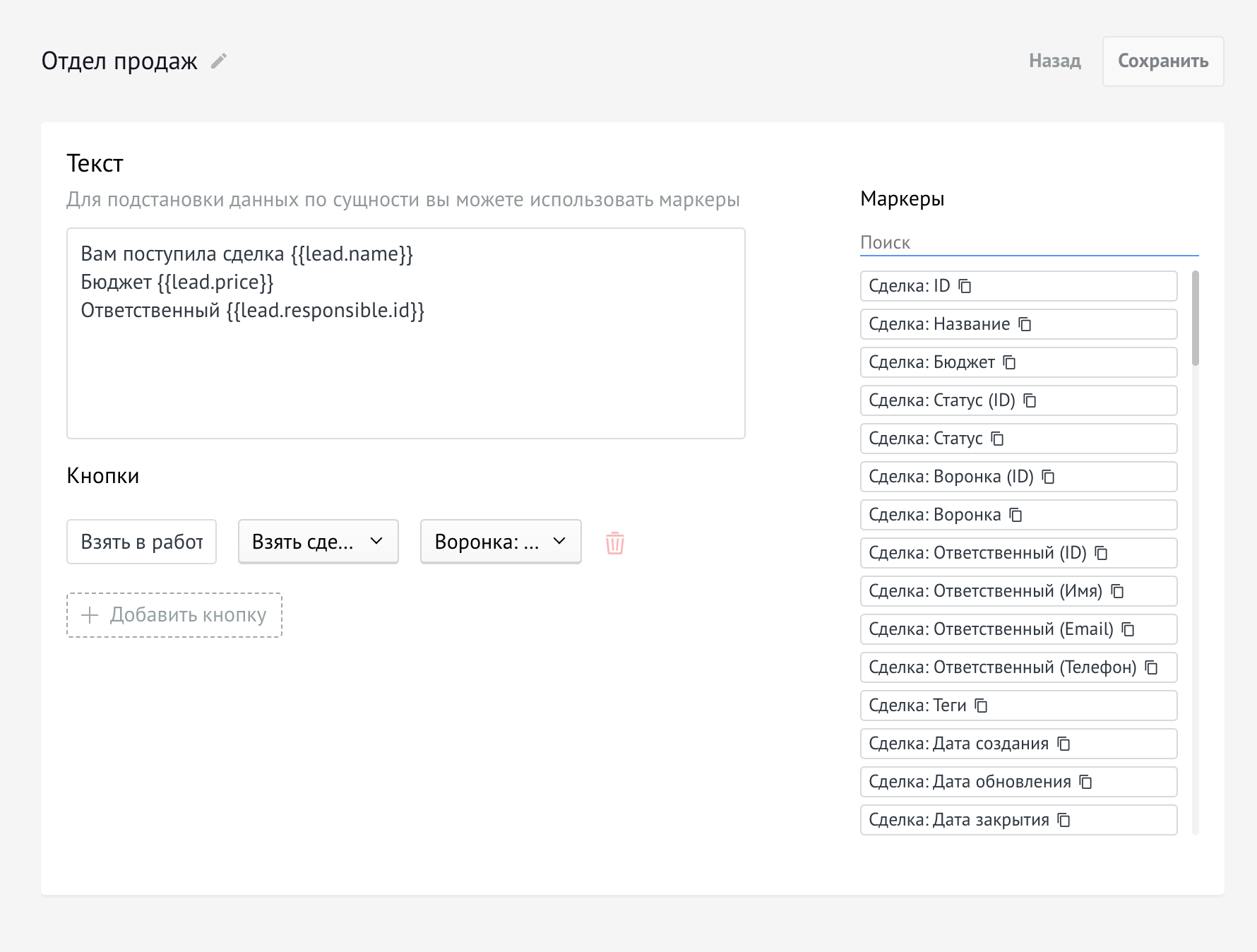The width and height of the screenshot is (1257, 952).
Task: Copy the Сделка: Название marker icon
Action: 1025,324
